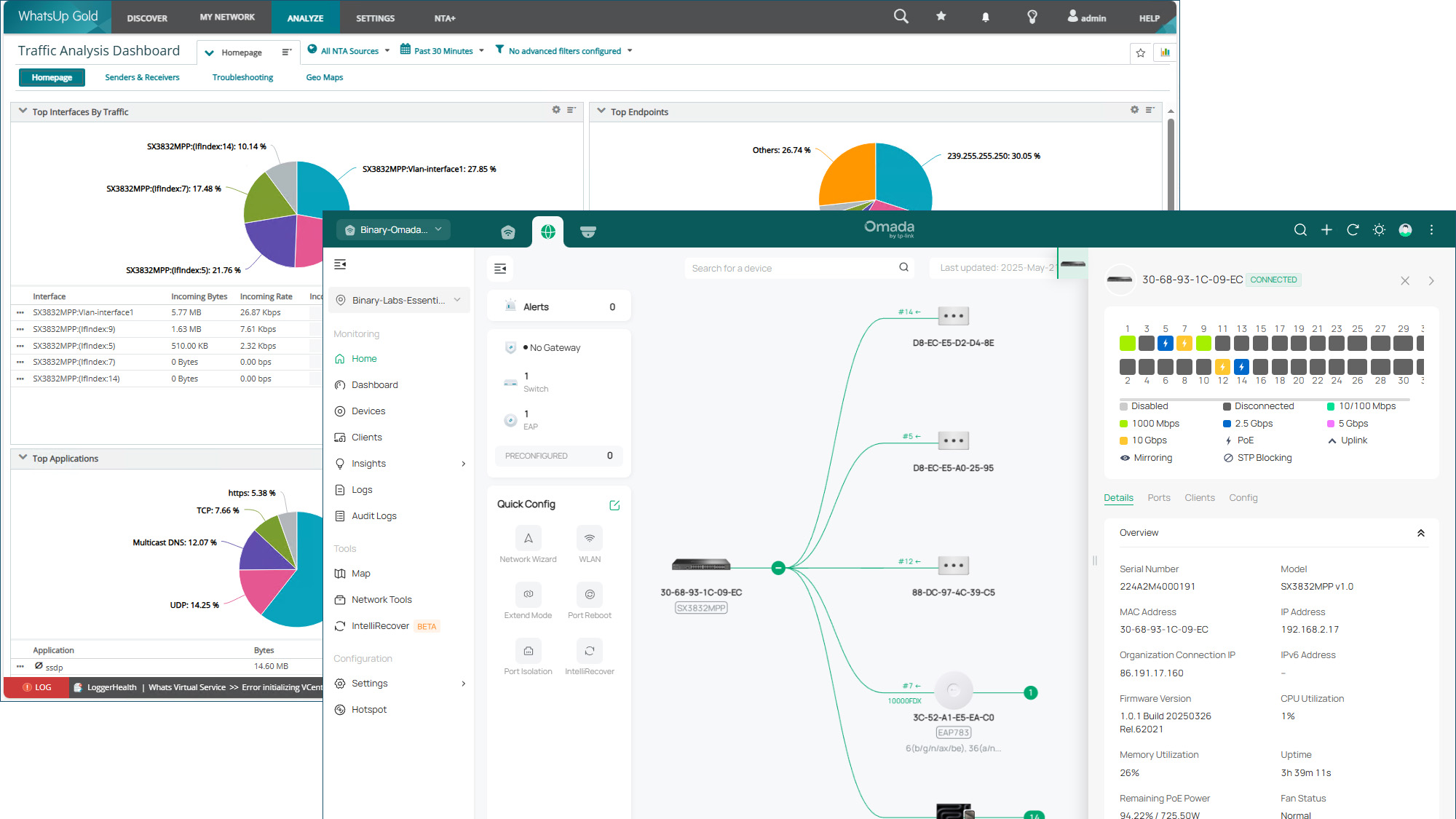Open Network Tools in Omada sidebar
This screenshot has width=1456, height=819.
381,600
